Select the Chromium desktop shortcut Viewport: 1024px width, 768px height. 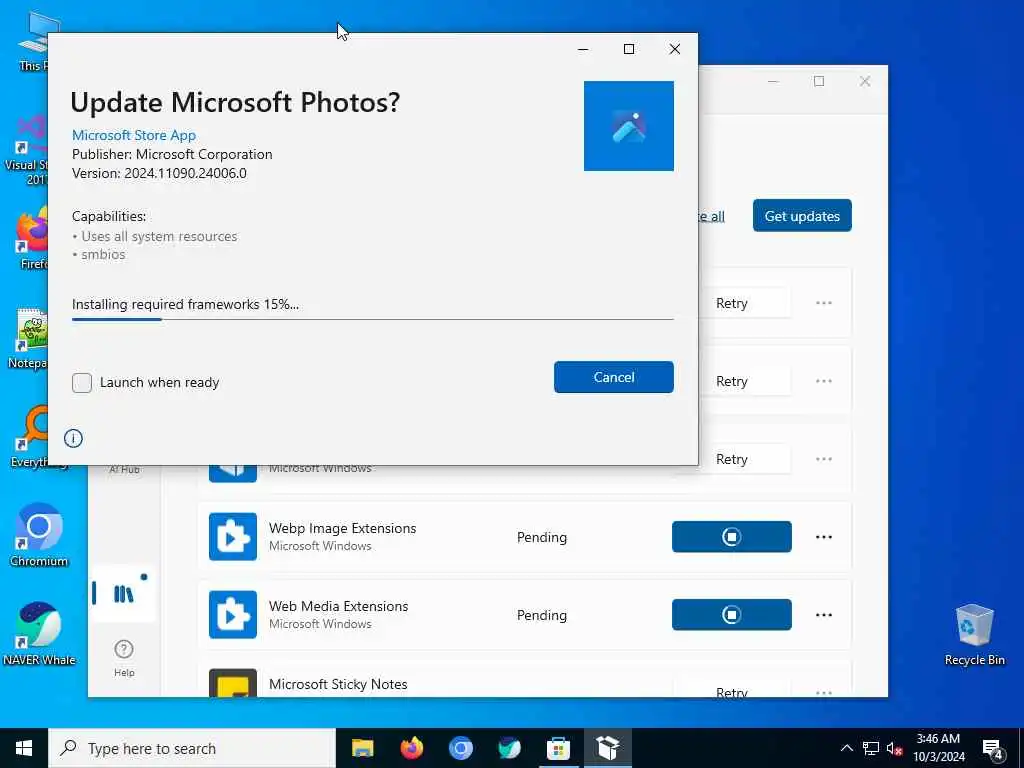(39, 534)
